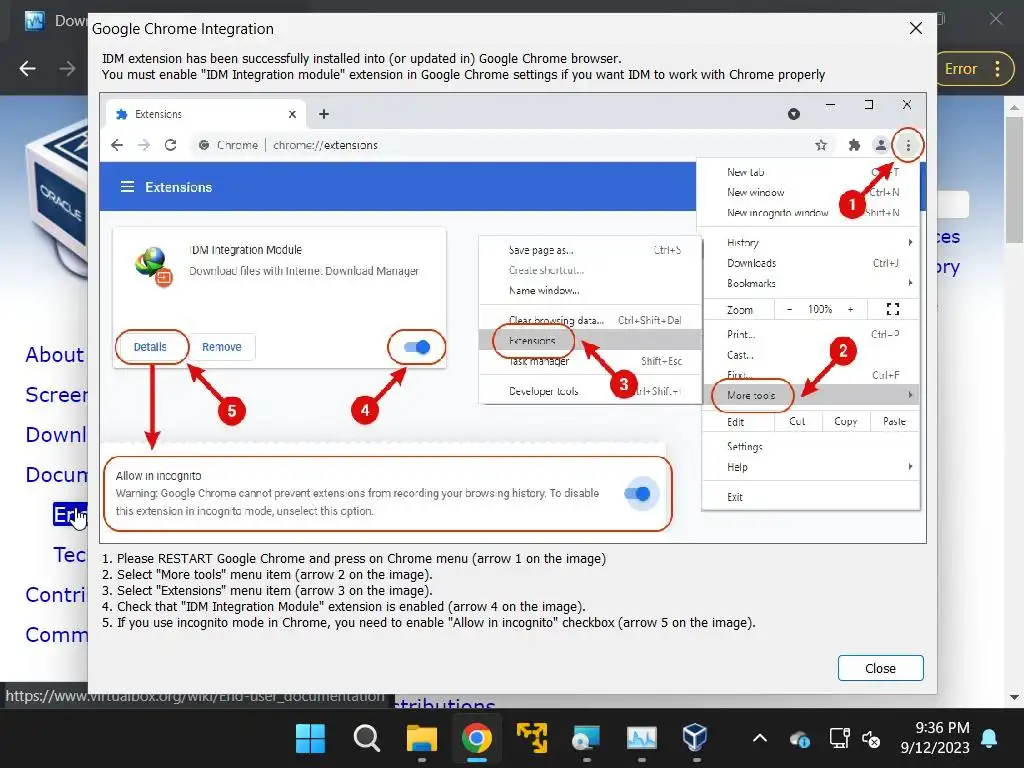Open the clock showing 9:36 PM
Screen dimensions: 1024x768
935,737
